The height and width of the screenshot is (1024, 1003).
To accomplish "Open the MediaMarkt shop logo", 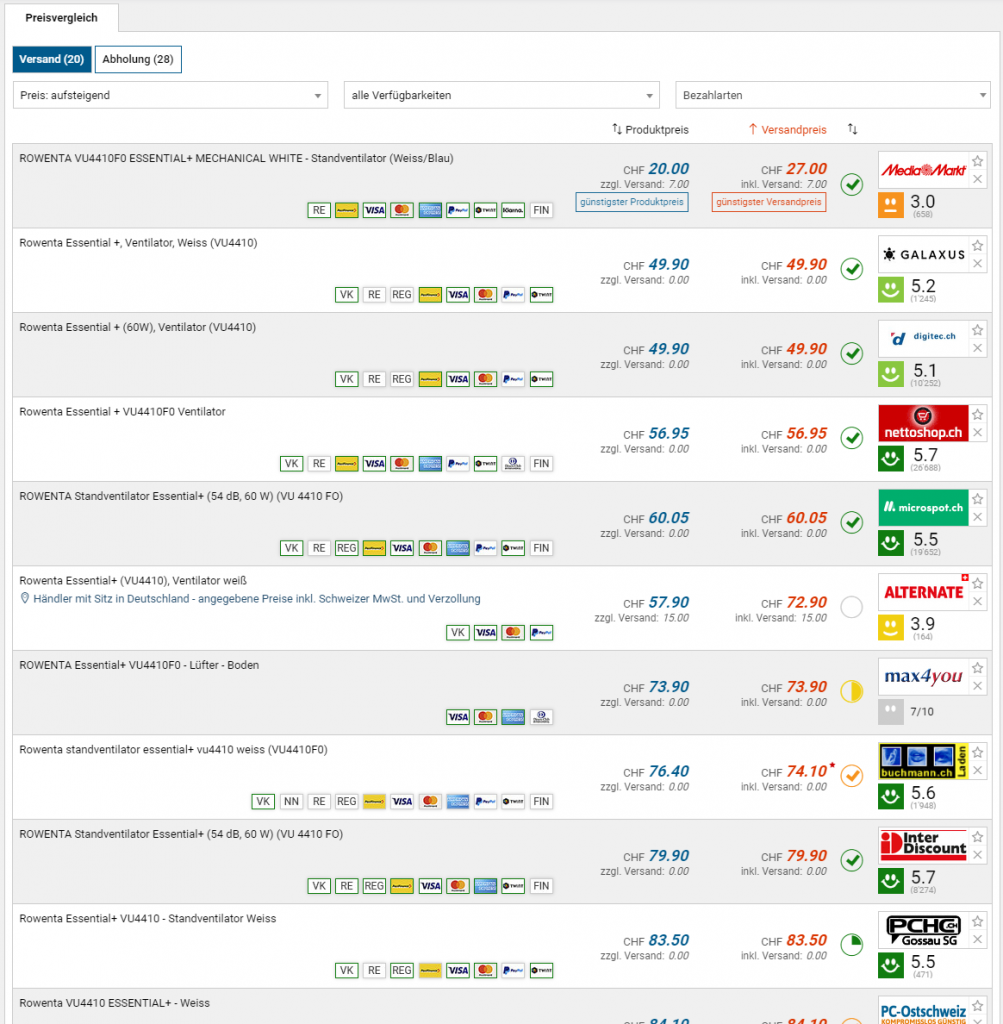I will coord(922,170).
